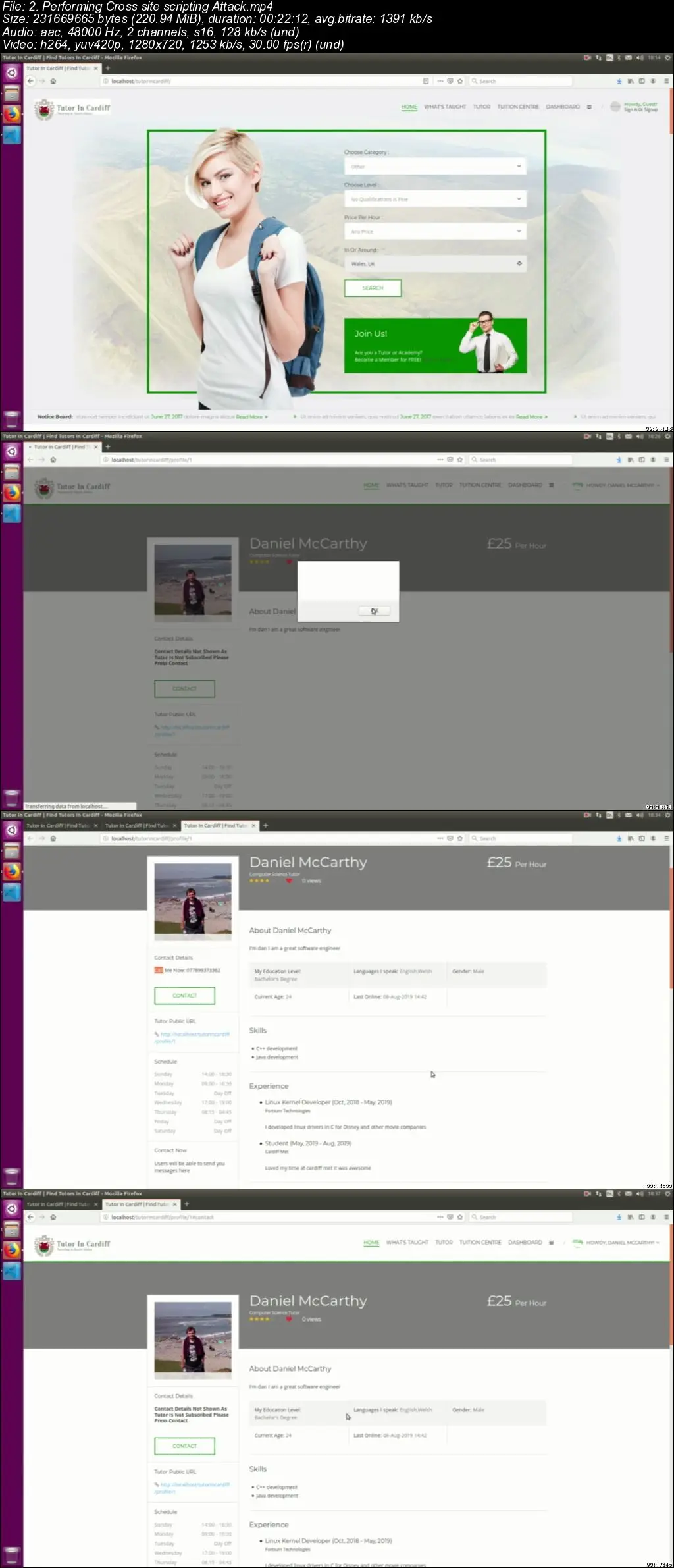The width and height of the screenshot is (674, 1568).
Task: Open the Choose Category dropdown on the homepage
Action: click(435, 166)
